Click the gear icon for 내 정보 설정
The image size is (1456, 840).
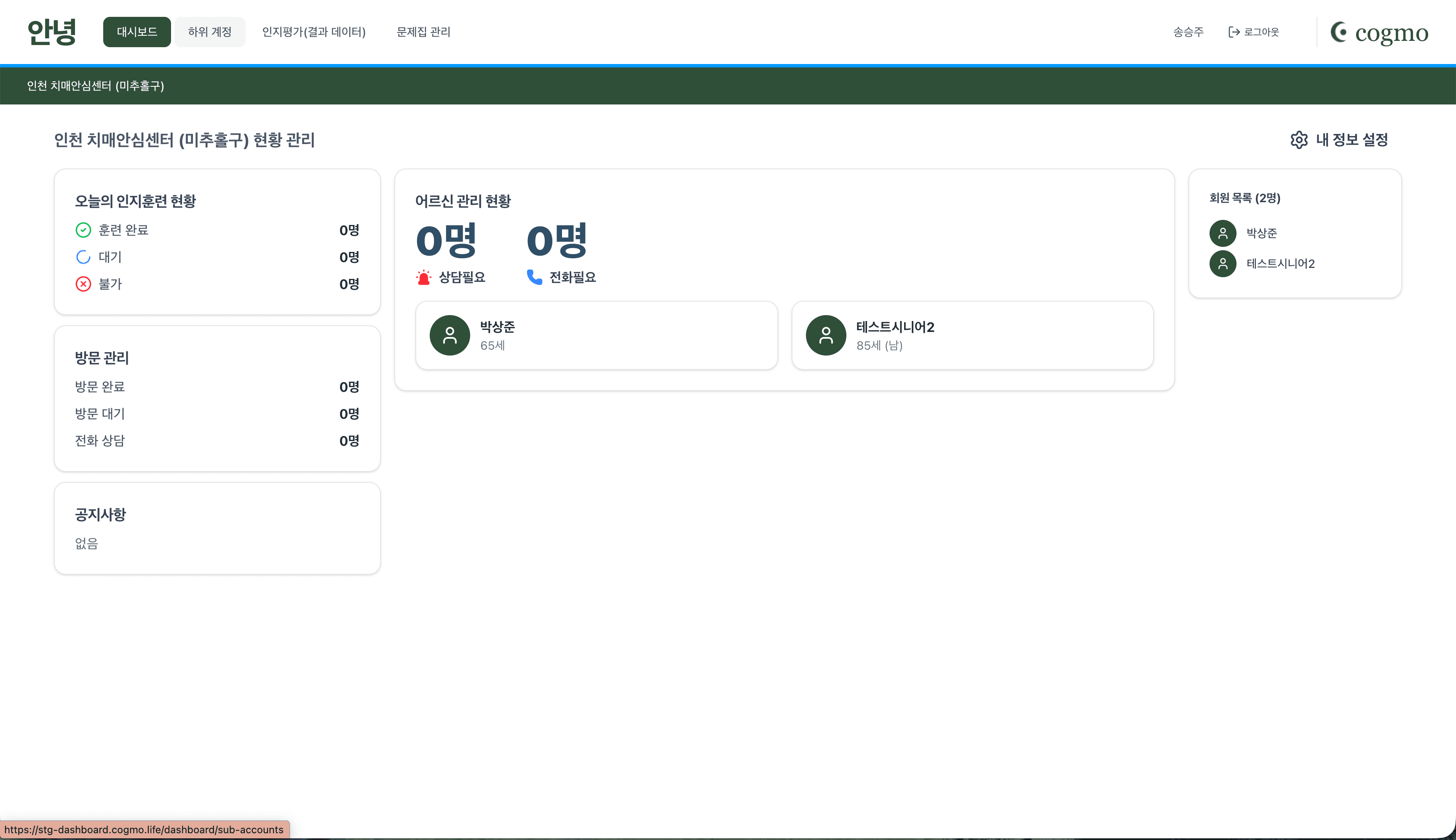tap(1298, 139)
